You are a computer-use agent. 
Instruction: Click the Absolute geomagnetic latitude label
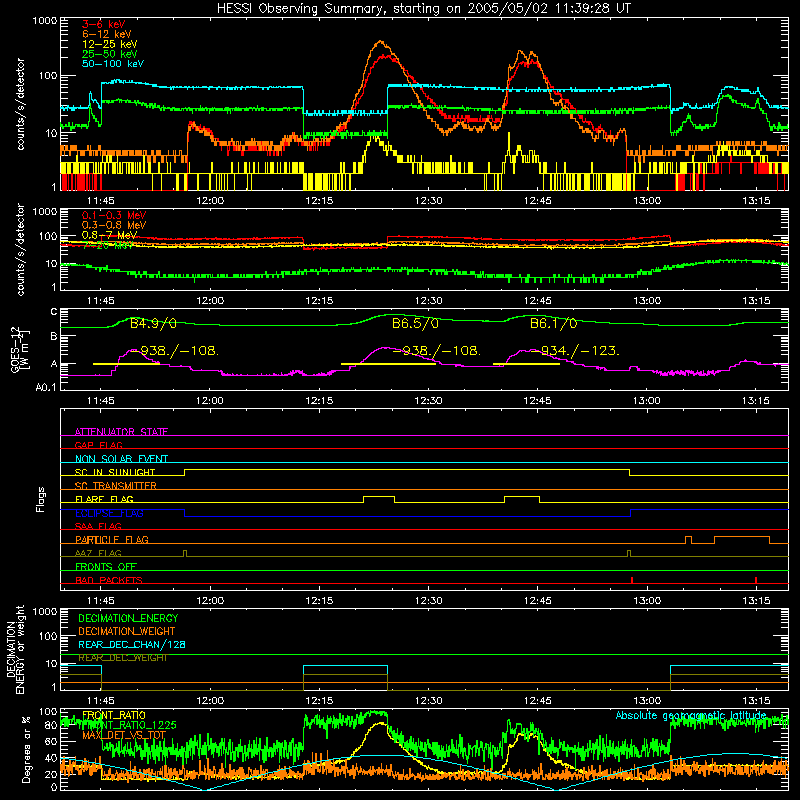click(691, 715)
